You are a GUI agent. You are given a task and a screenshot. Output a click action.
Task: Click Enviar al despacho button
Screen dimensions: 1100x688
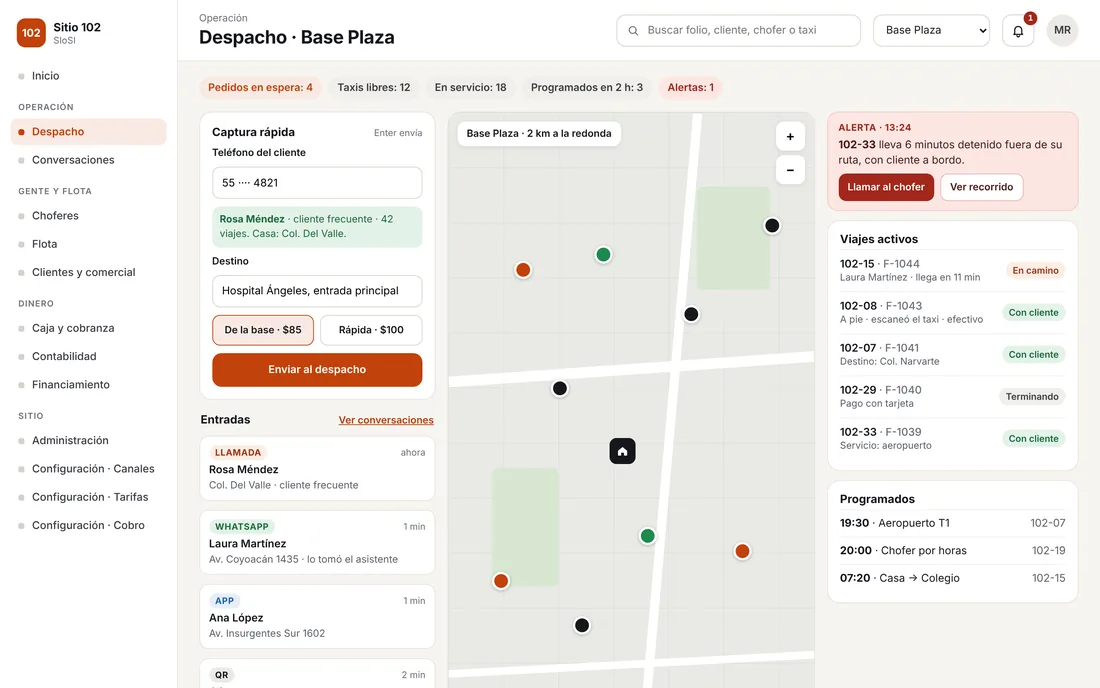[x=317, y=370]
